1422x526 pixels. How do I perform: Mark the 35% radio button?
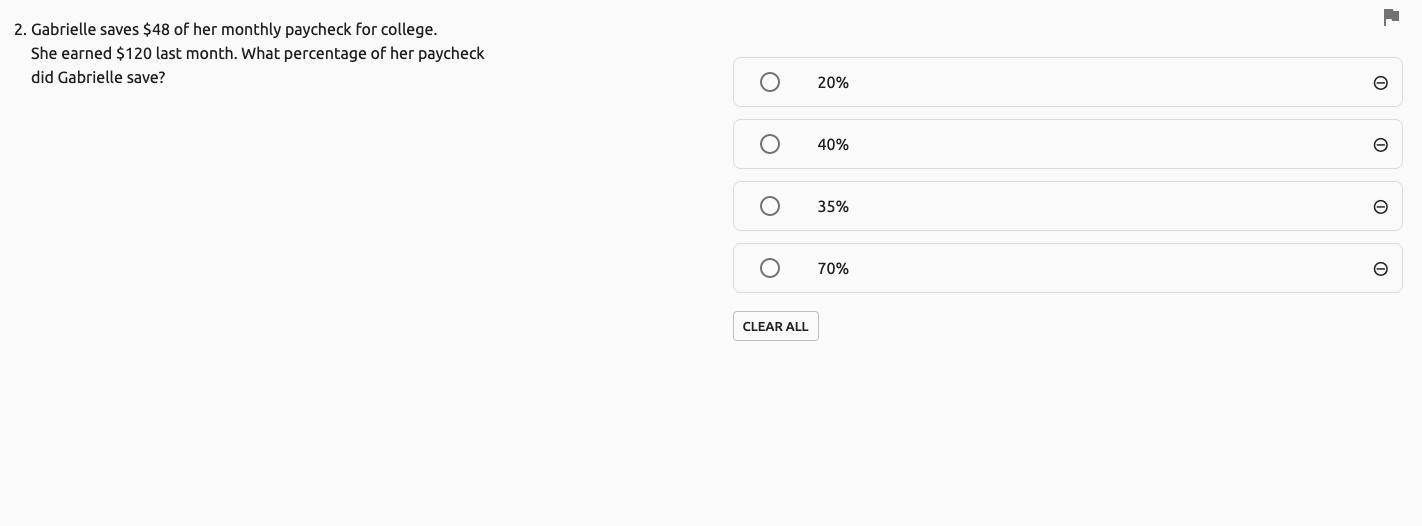pos(769,207)
